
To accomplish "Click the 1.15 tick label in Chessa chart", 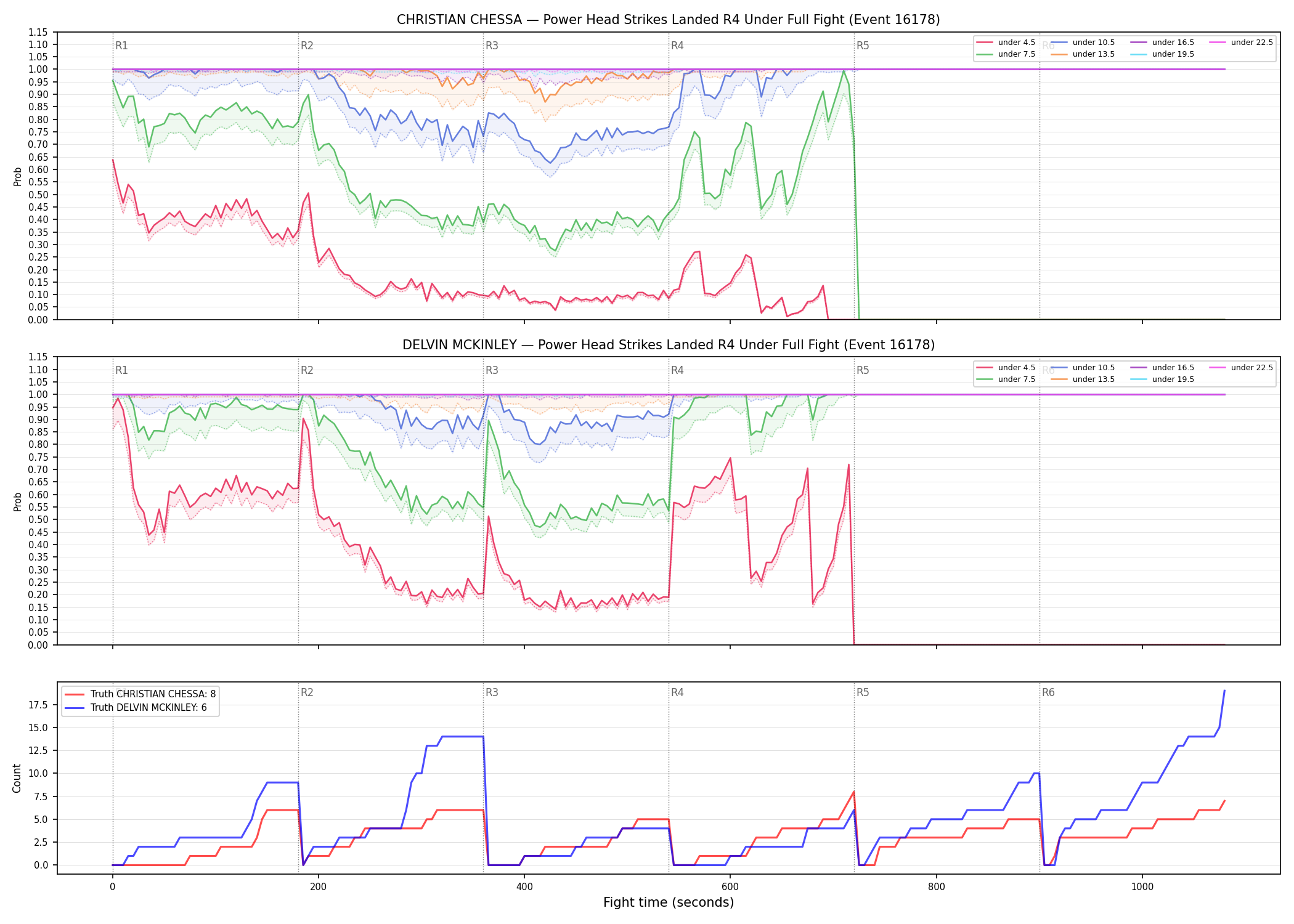I will pos(38,32).
